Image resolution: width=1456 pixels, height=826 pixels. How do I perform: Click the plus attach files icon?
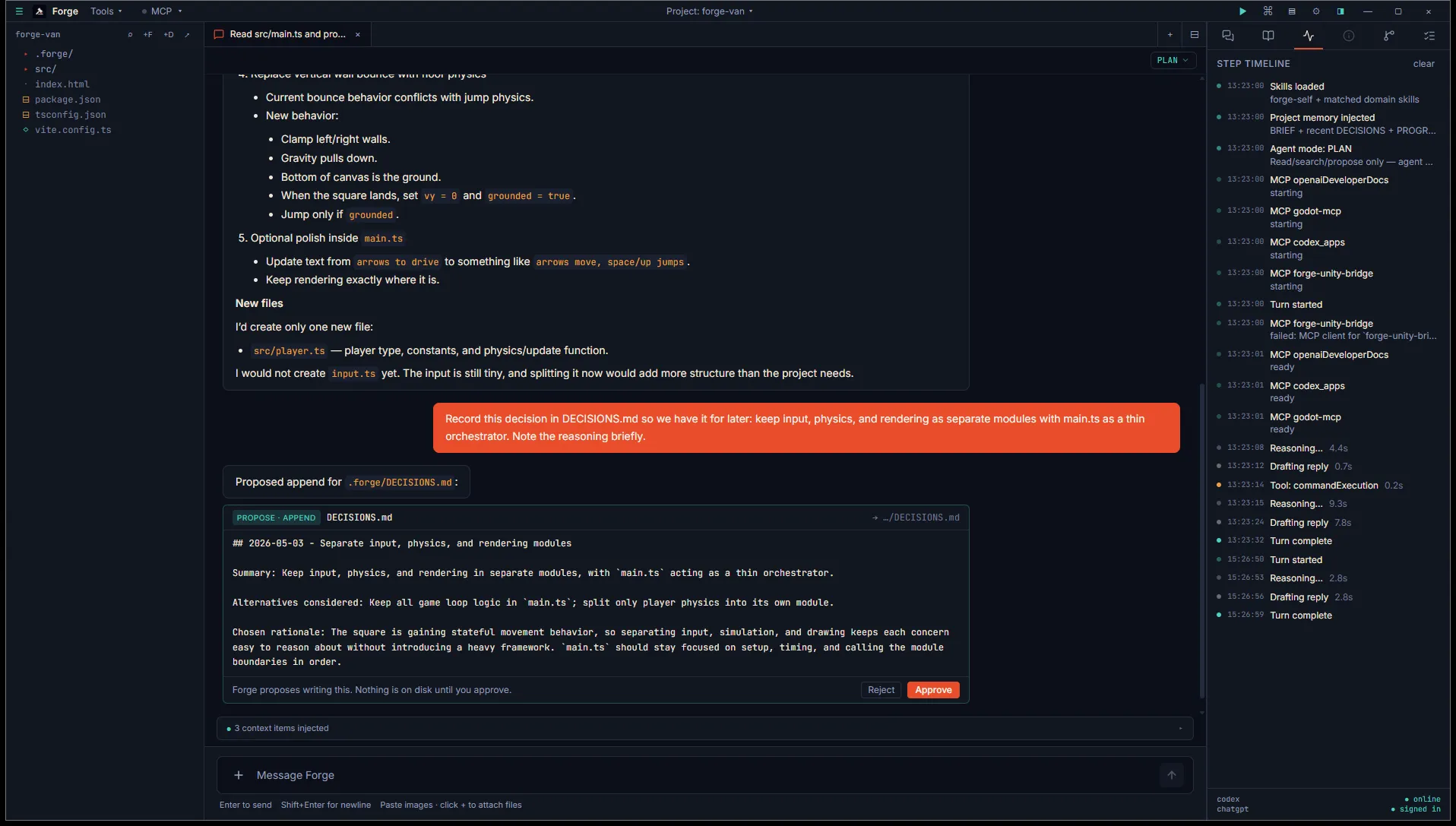pyautogui.click(x=239, y=775)
